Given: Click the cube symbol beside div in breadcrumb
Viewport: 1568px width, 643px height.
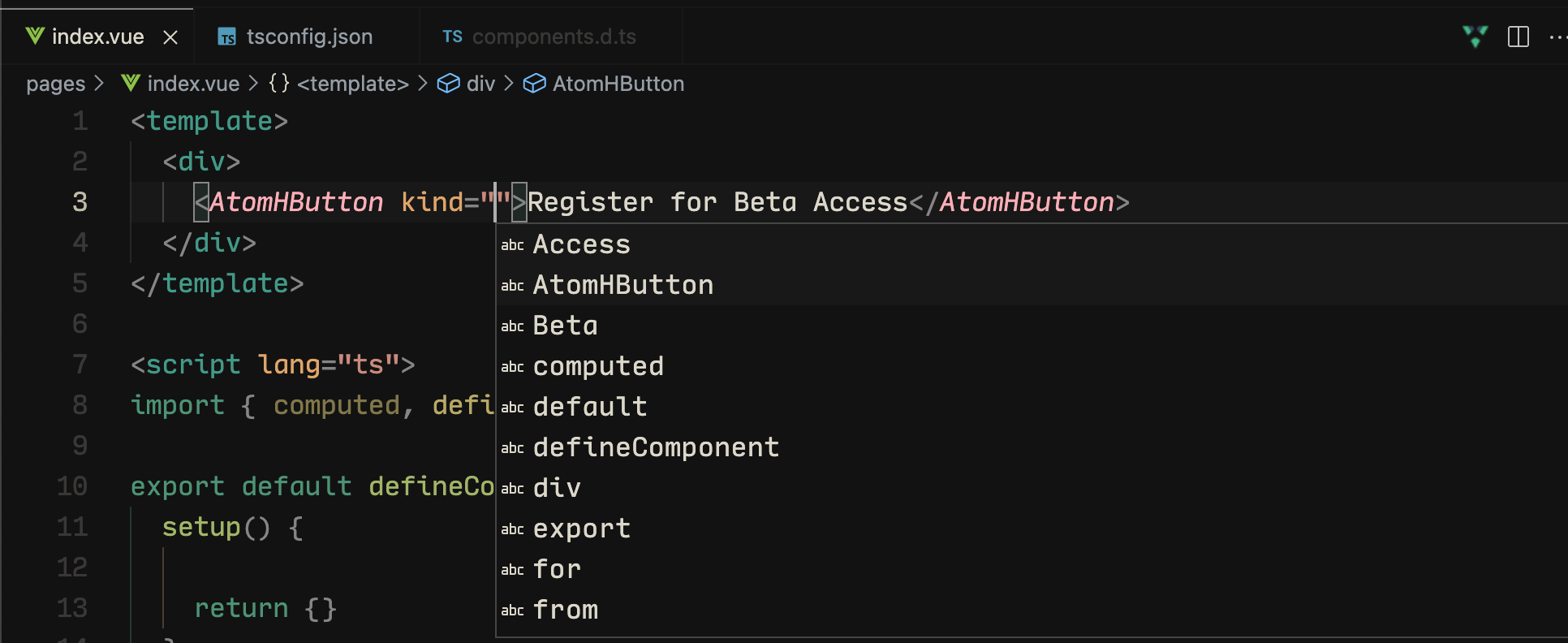Looking at the screenshot, I should (x=448, y=83).
